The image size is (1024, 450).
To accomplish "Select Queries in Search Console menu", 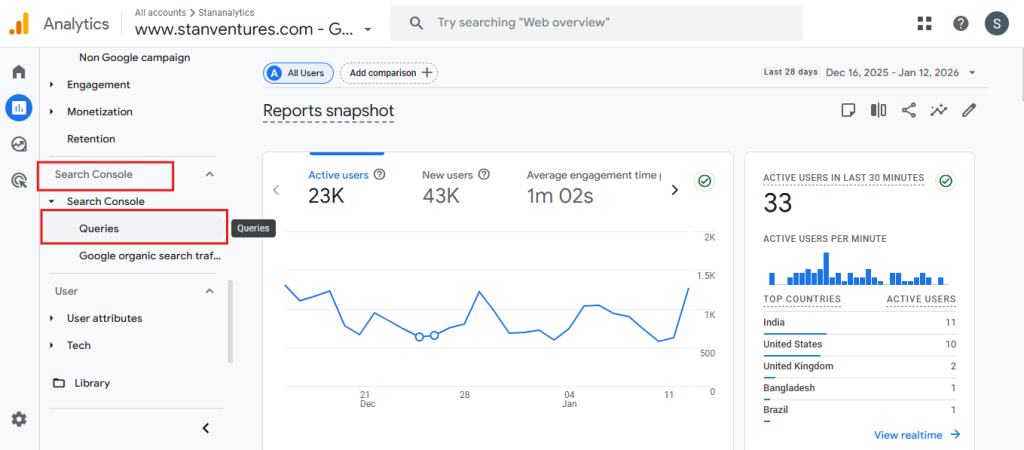I will point(99,228).
